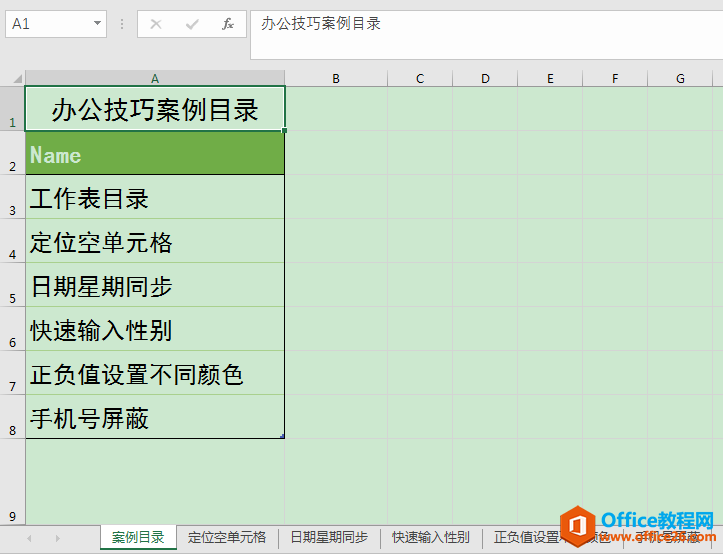The image size is (723, 554).
Task: Select row 9 header
Action: (x=12, y=482)
